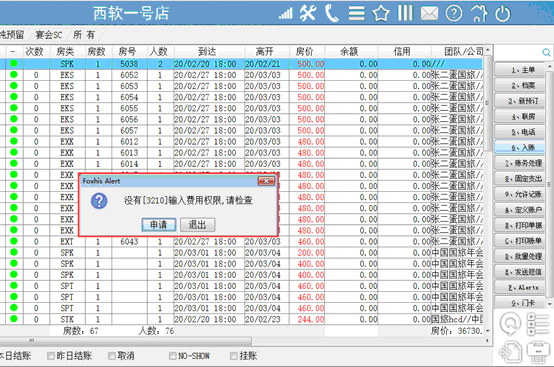Click the circular refresh arrow icon
Screen dimensions: 554x367
pyautogui.click(x=509, y=324)
